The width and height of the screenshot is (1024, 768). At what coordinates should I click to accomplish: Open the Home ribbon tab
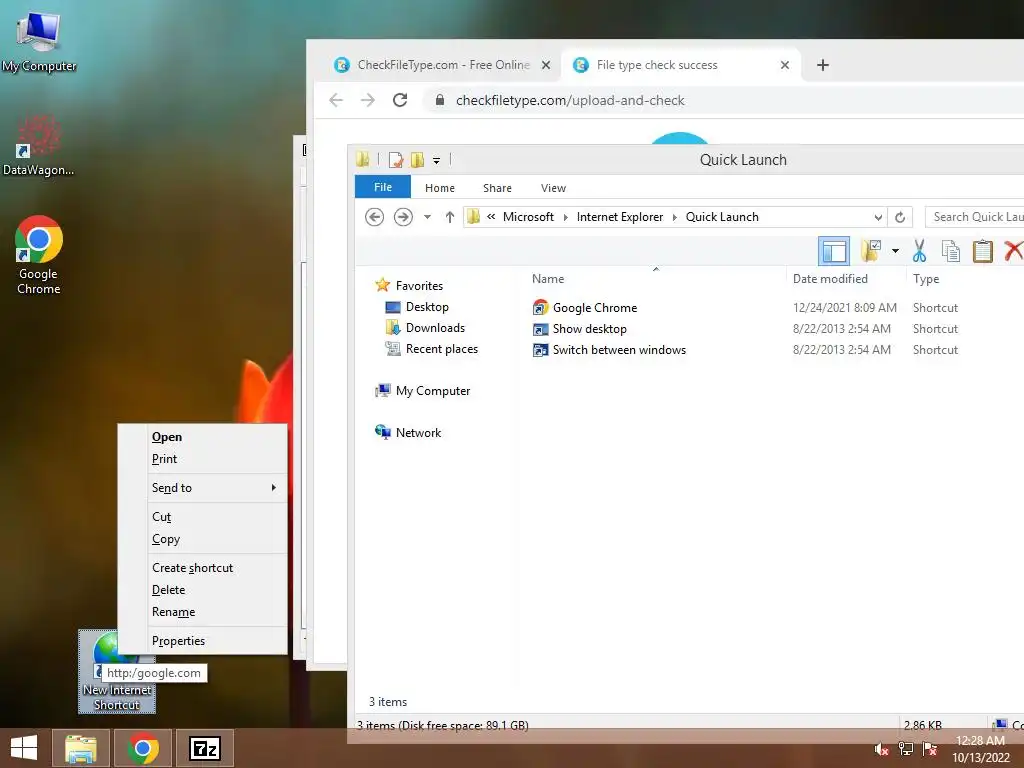[440, 188]
